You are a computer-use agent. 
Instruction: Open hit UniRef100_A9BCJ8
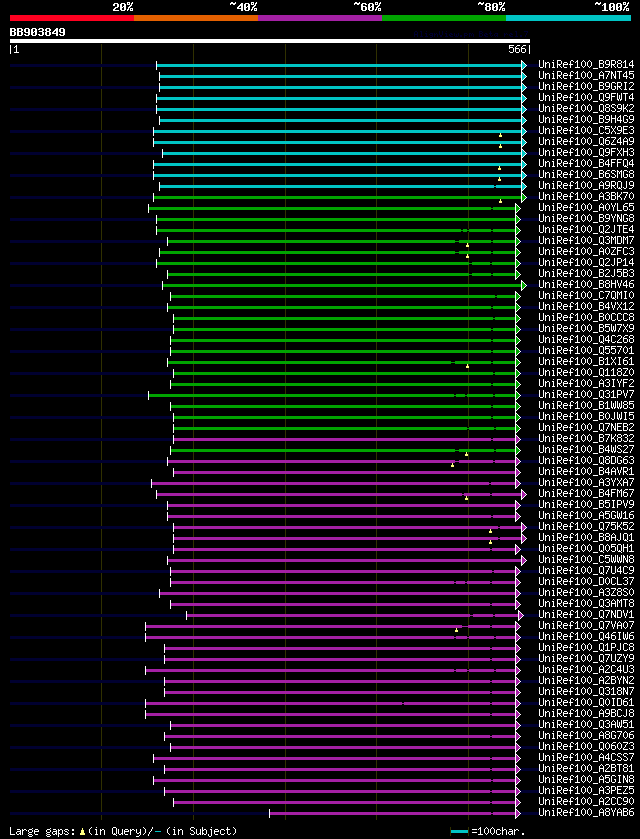[x=586, y=712]
